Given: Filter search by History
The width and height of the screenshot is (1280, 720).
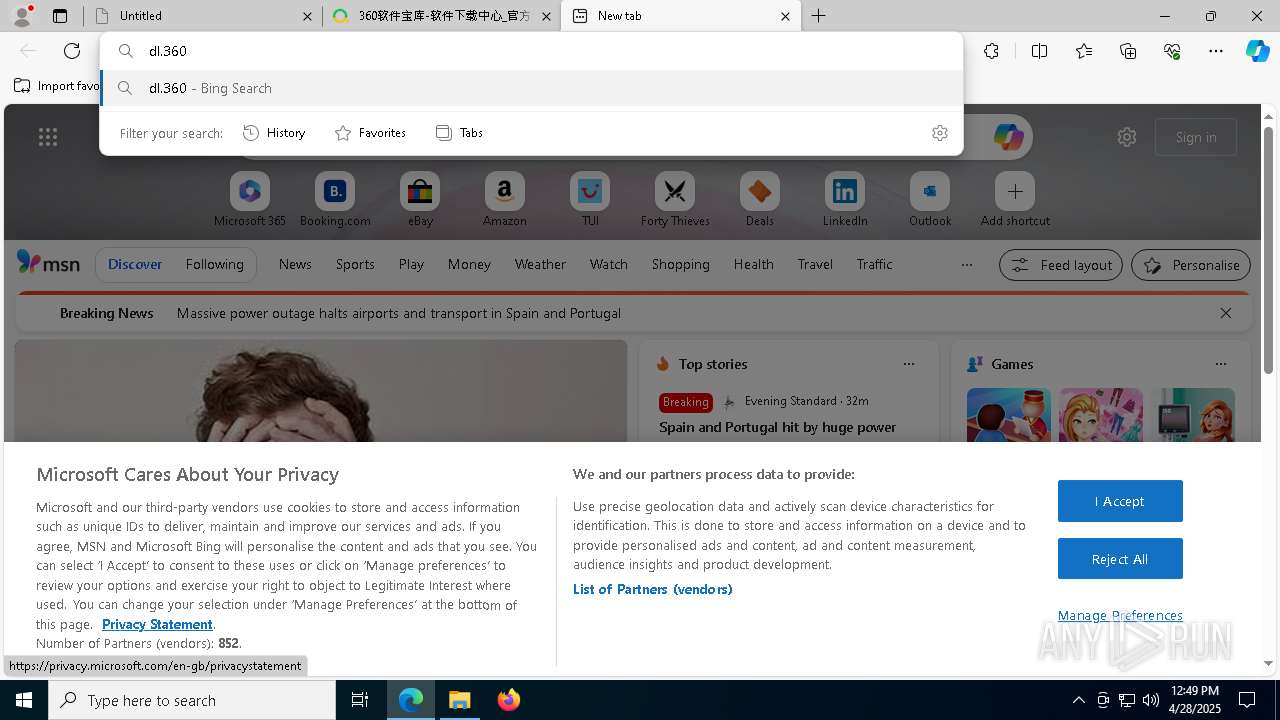Looking at the screenshot, I should (x=274, y=133).
